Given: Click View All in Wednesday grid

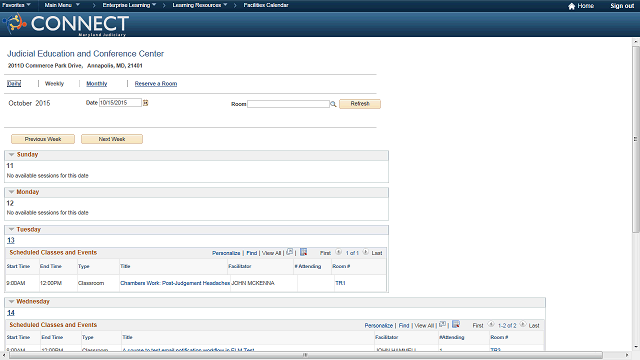Looking at the screenshot, I should 424,325.
